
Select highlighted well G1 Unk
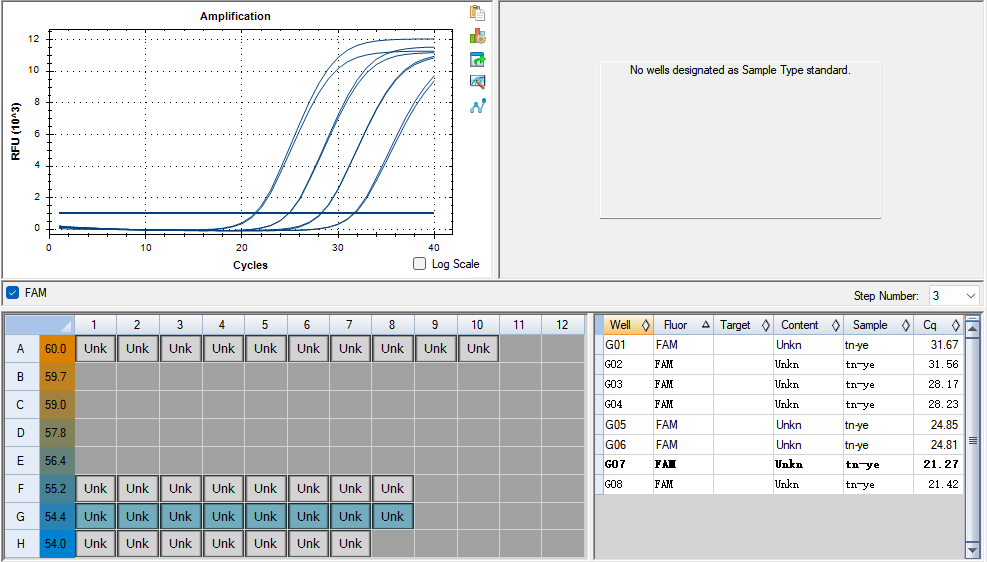pos(96,517)
